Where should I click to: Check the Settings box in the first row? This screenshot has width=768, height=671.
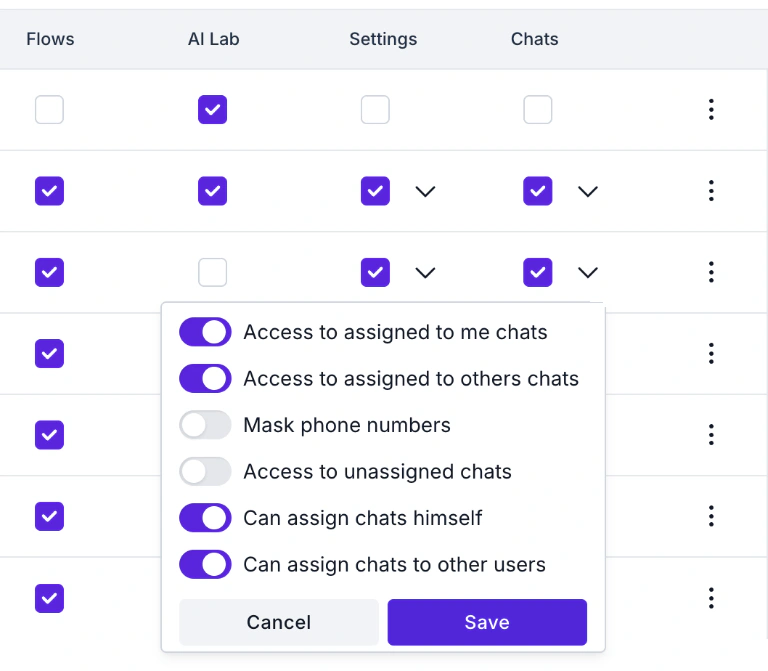[375, 109]
